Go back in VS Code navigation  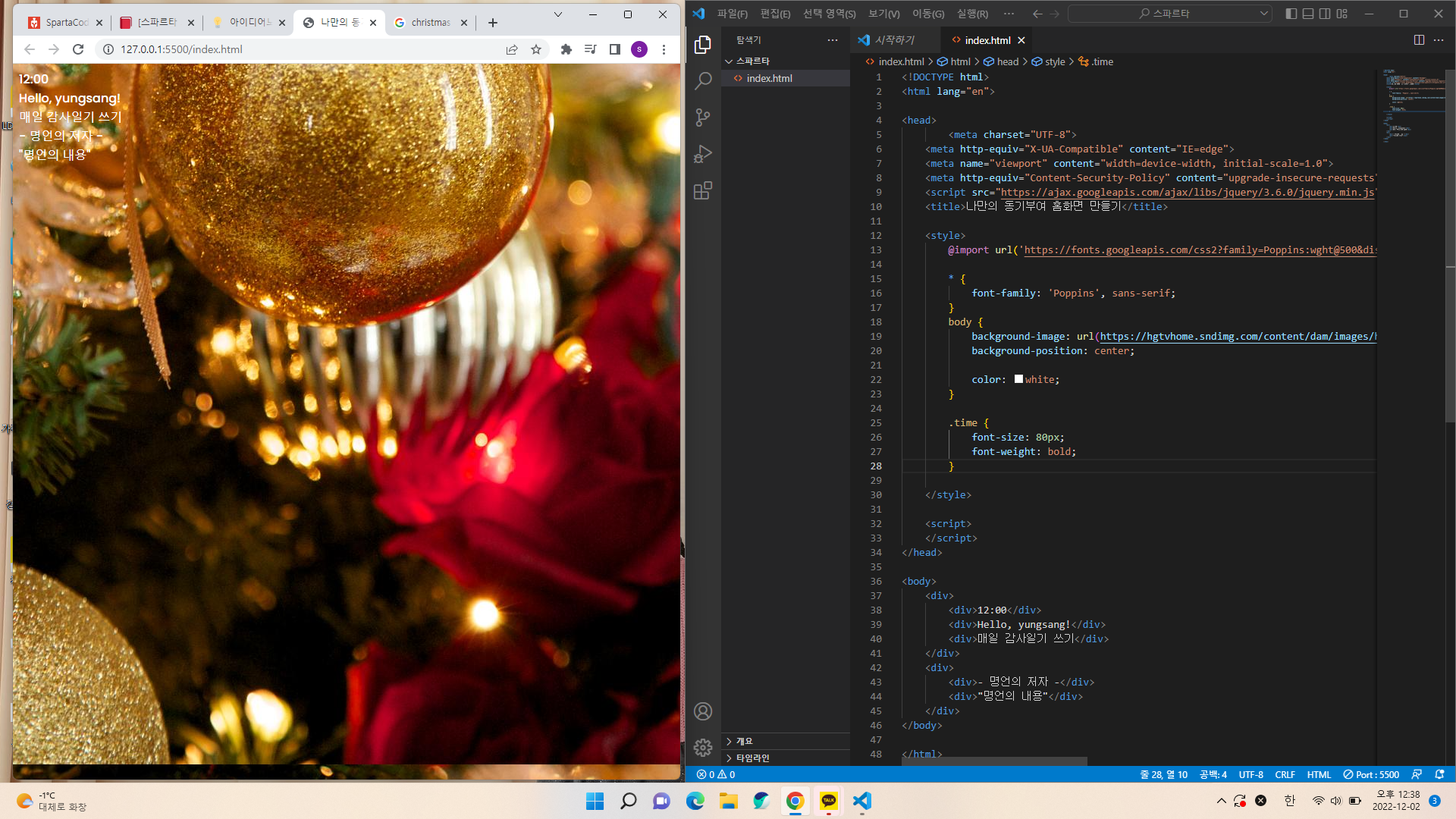point(1037,14)
